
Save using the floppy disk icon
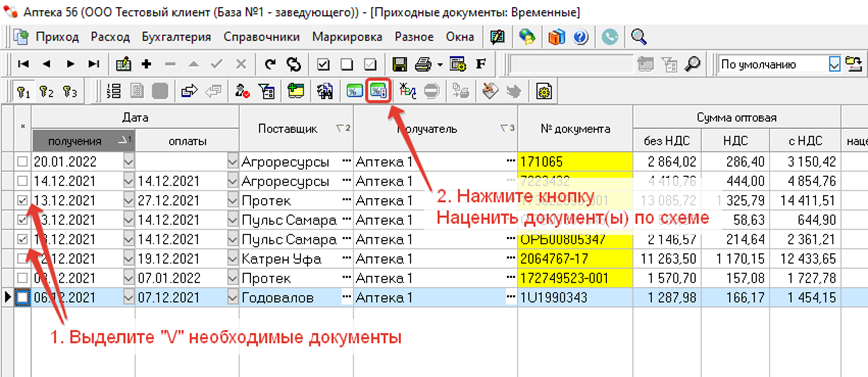coord(400,64)
